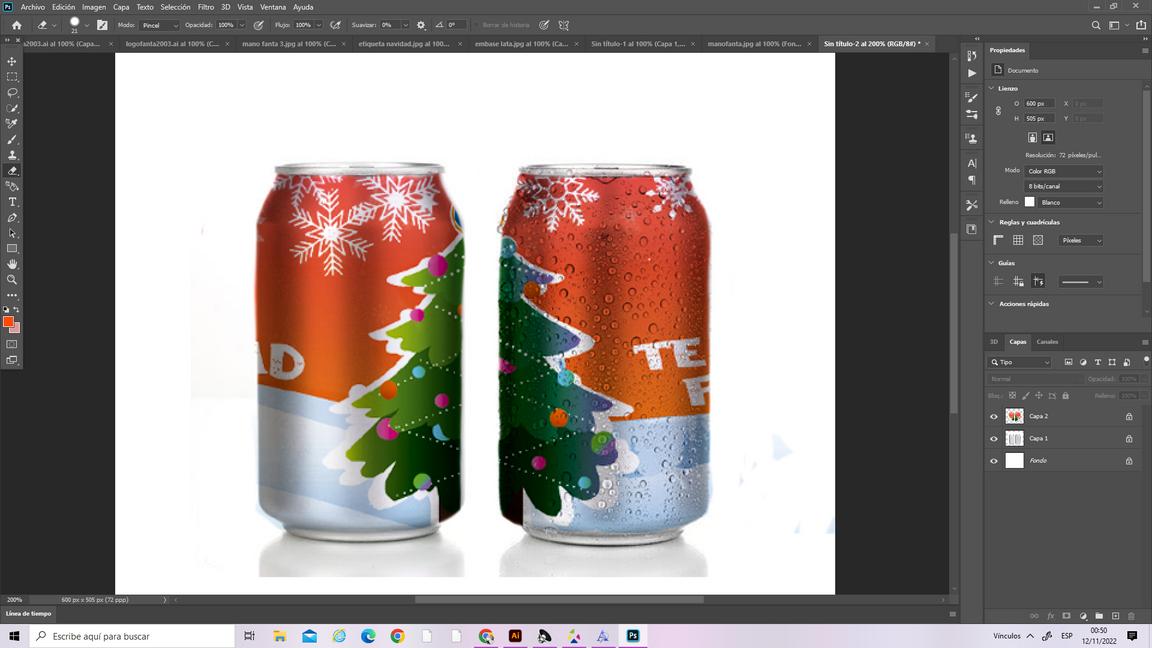Create a new layer with plus icon

pos(1115,616)
